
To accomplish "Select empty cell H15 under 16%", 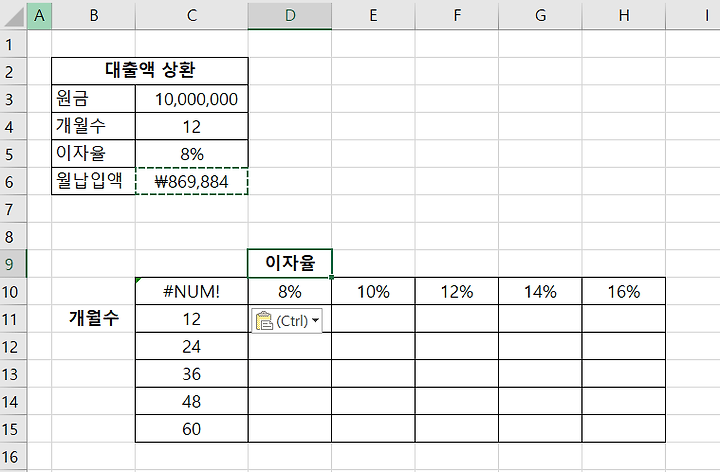I will [x=624, y=429].
